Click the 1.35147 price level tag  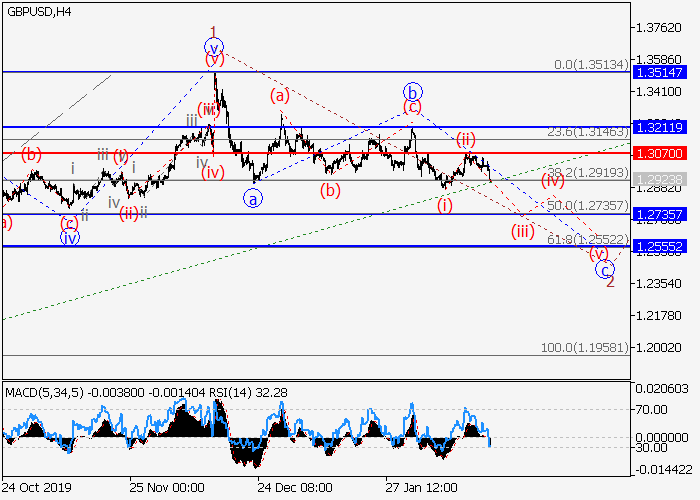click(x=664, y=72)
